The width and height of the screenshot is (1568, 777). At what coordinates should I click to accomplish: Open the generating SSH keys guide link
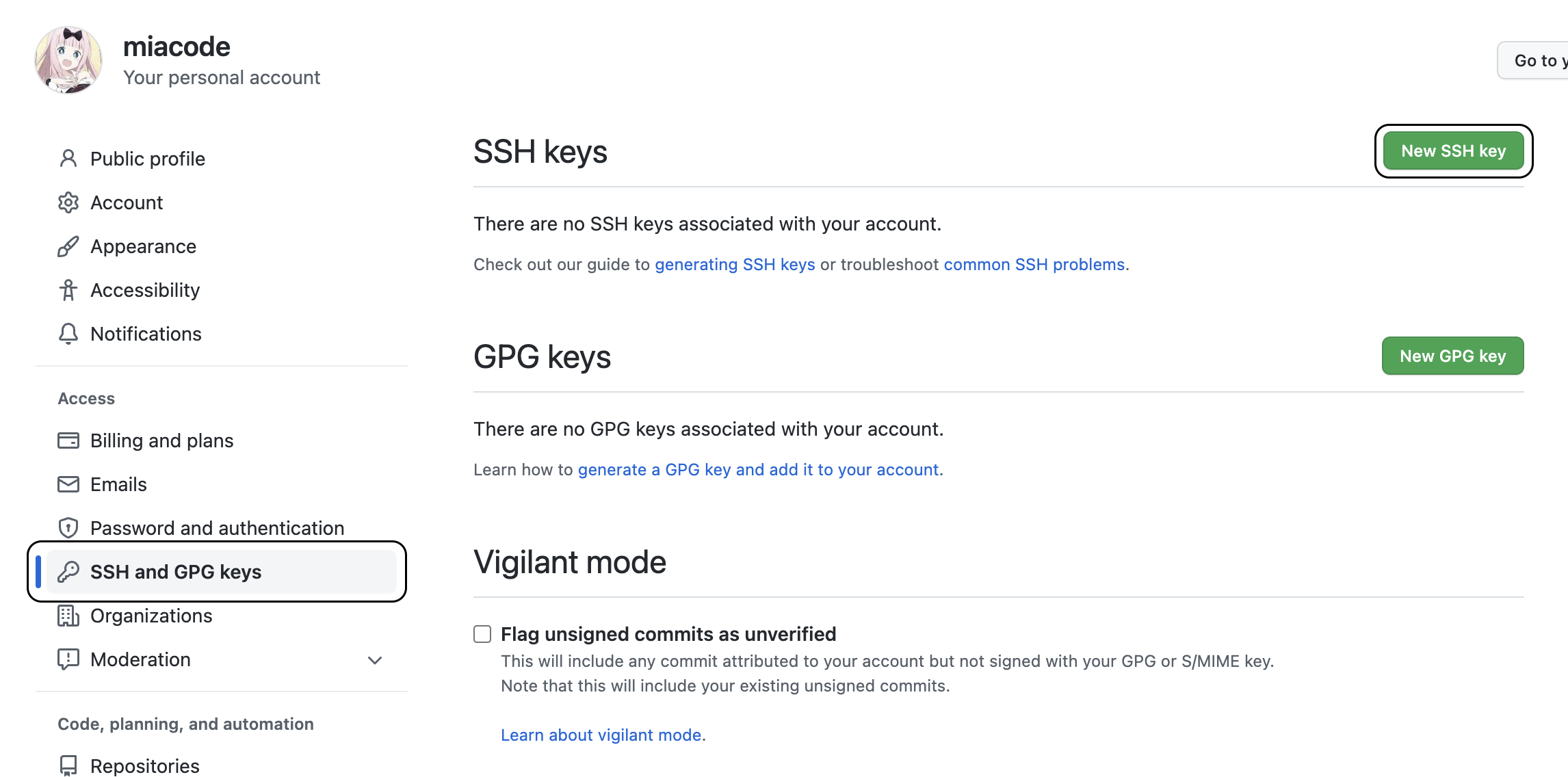point(735,265)
